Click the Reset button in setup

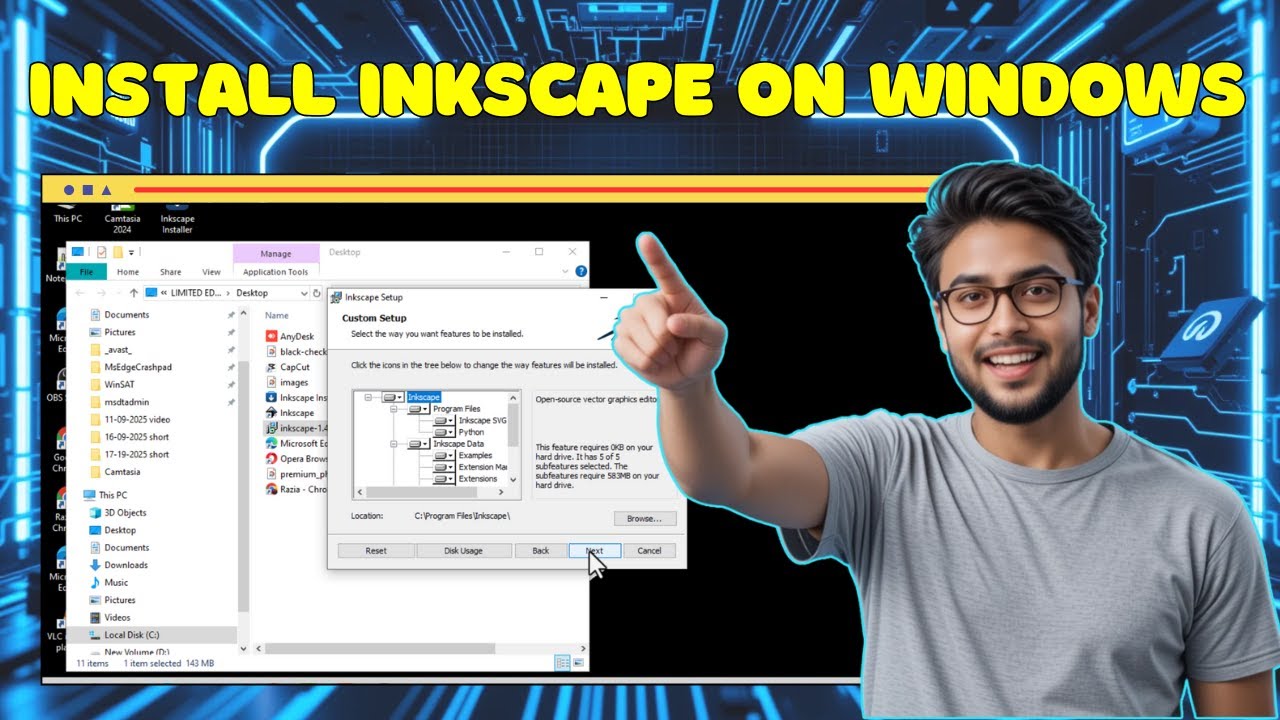pos(376,551)
